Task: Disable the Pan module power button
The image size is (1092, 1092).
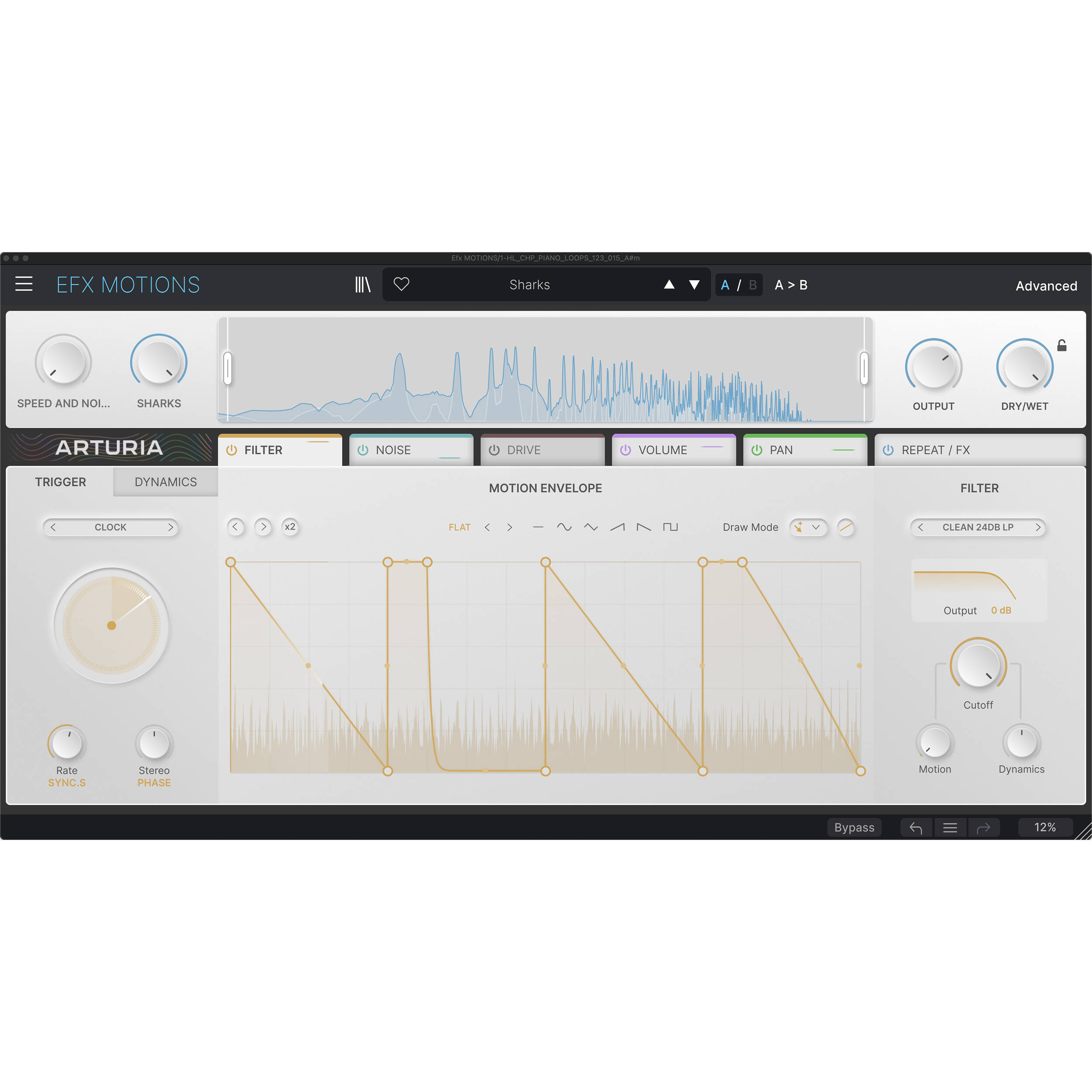Action: (757, 450)
